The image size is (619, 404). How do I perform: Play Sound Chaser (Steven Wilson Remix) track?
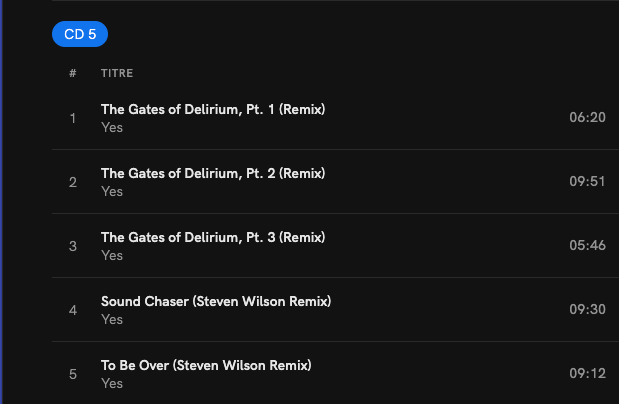click(216, 301)
